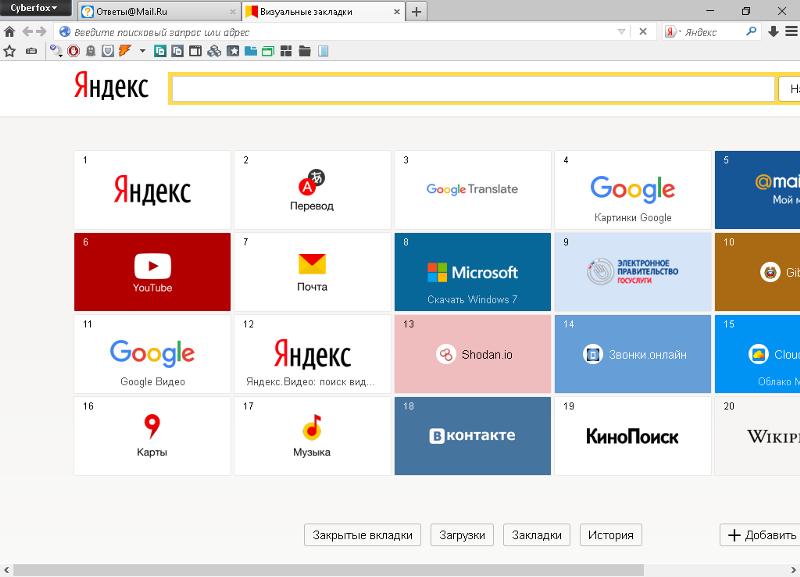Click the Яндекс toolbar search field
800x577 pixels.
[x=714, y=32]
